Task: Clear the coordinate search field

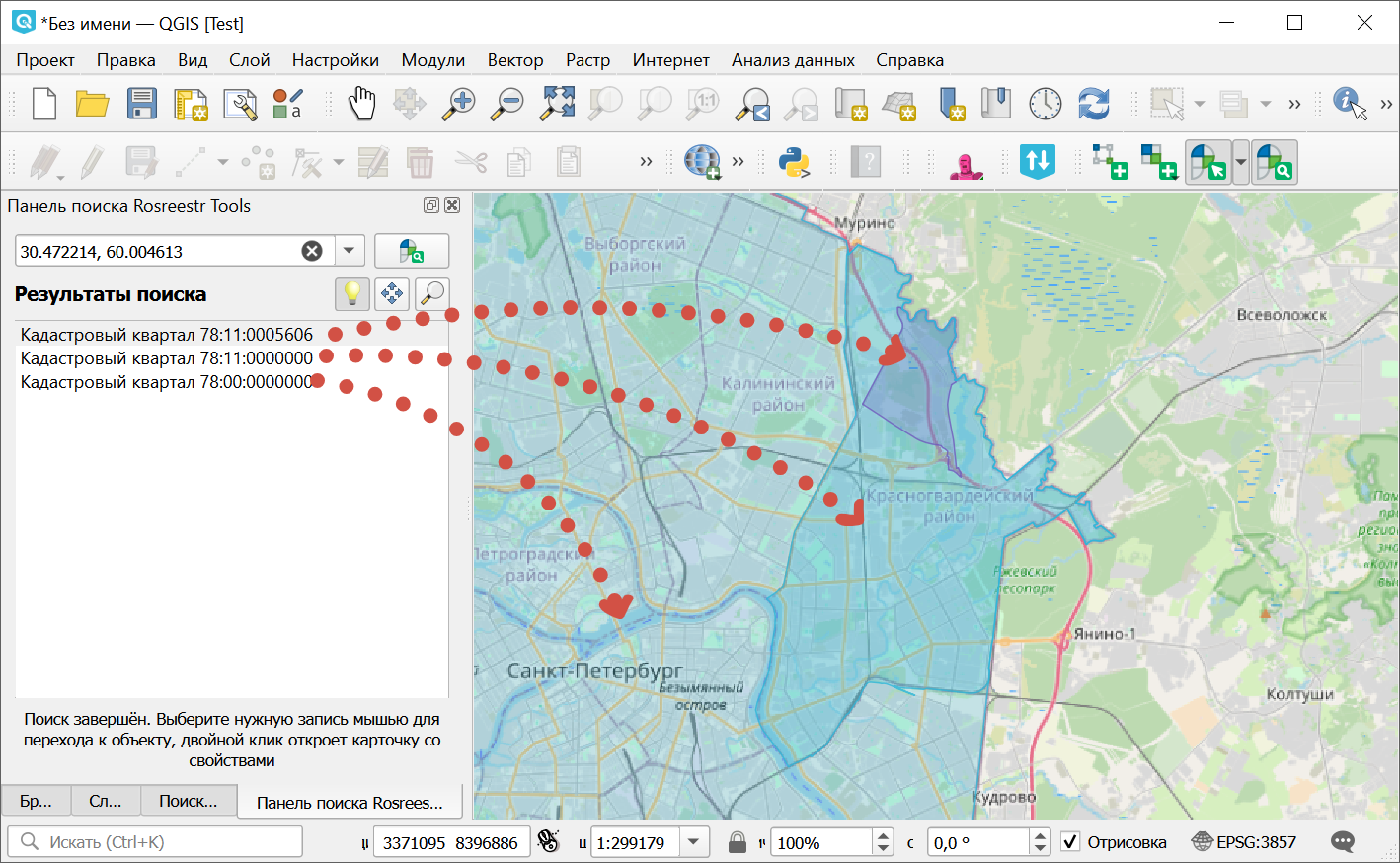Action: coord(312,251)
